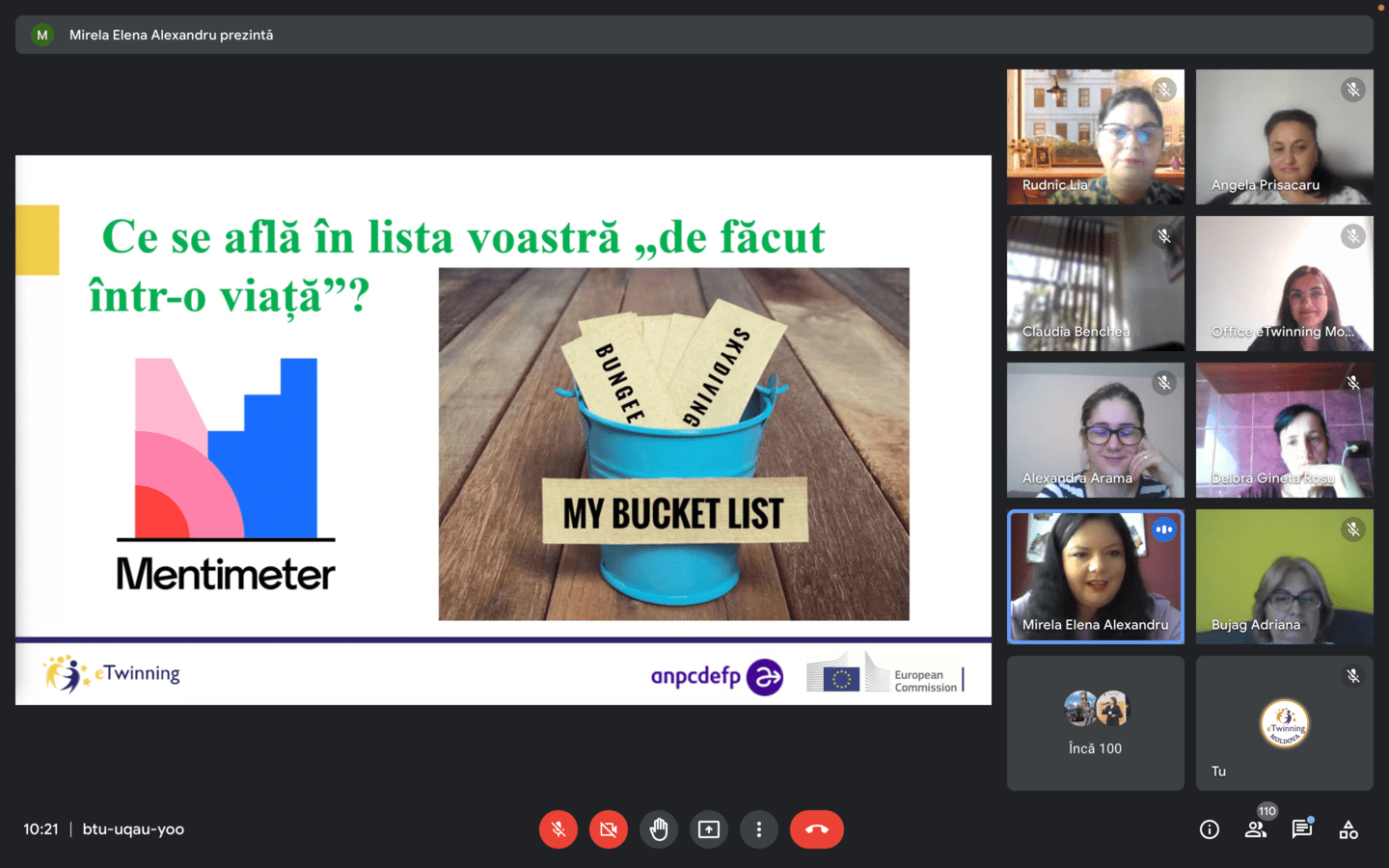Select Mirela Elena Alexandru's highlighted video tile

coord(1096,577)
